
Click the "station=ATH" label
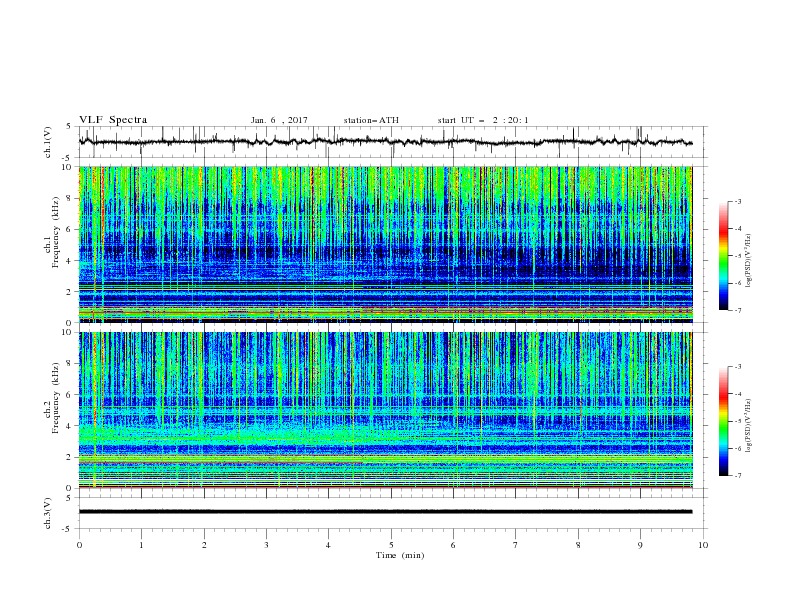[x=371, y=120]
